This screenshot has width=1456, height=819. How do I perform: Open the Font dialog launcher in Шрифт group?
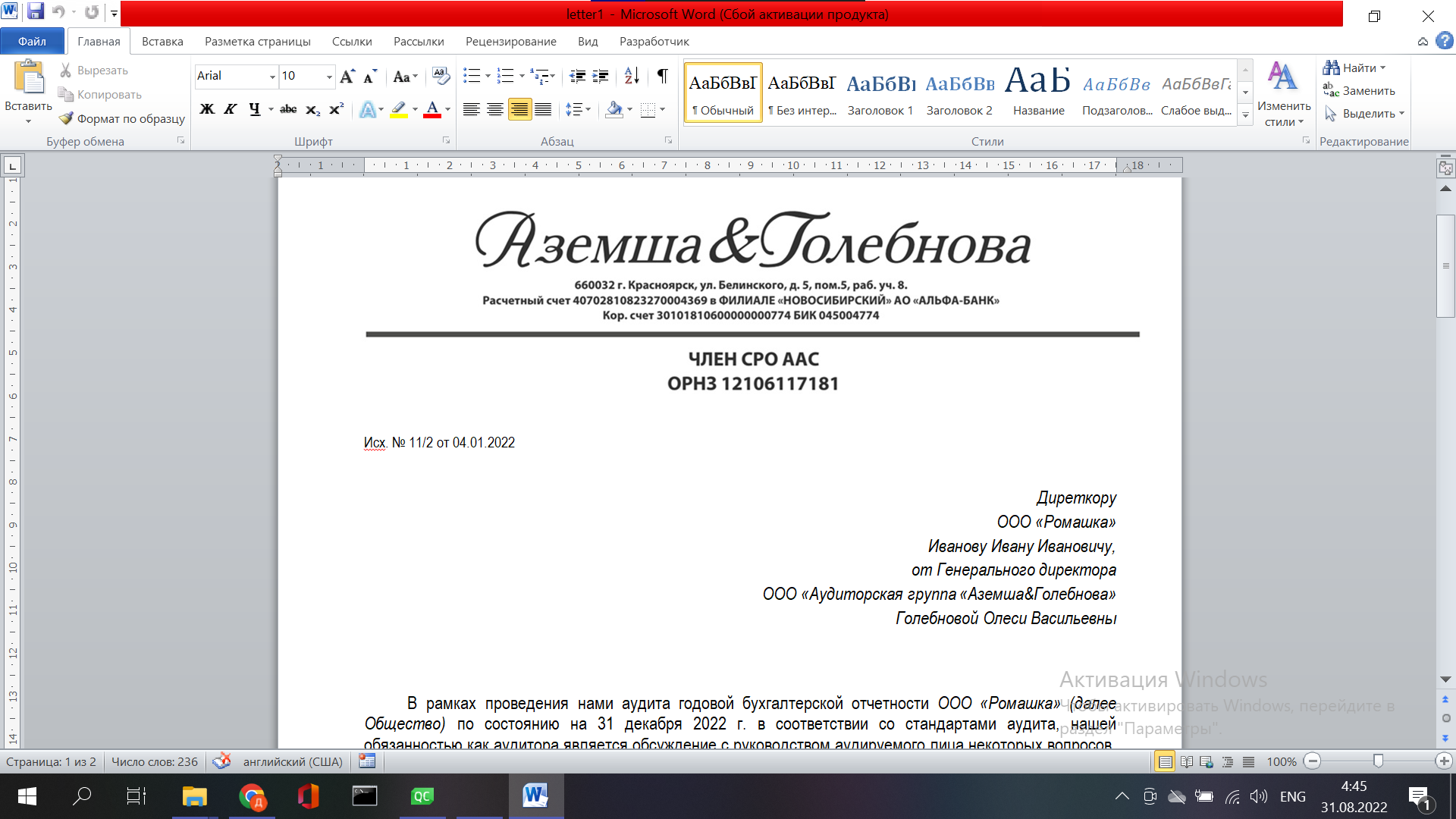point(446,140)
